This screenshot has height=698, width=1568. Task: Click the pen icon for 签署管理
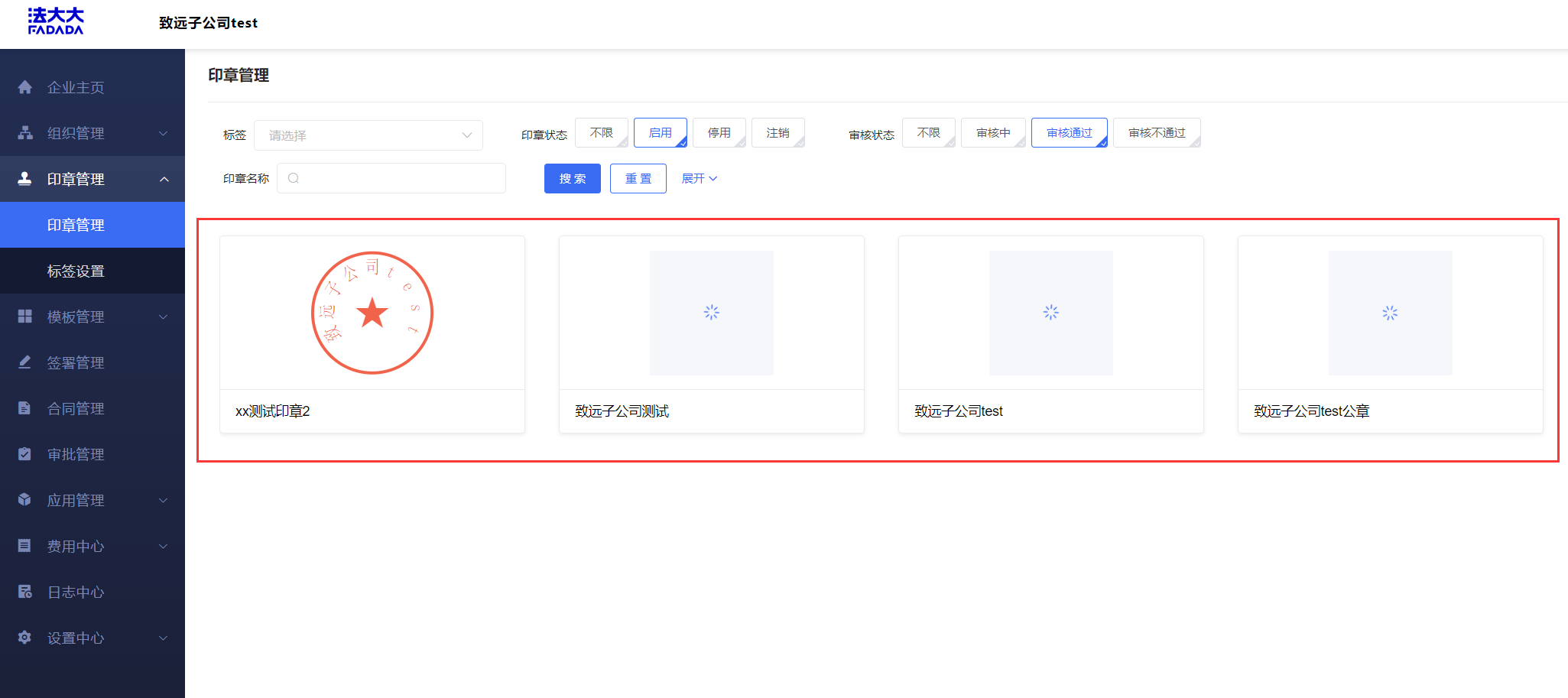point(25,362)
